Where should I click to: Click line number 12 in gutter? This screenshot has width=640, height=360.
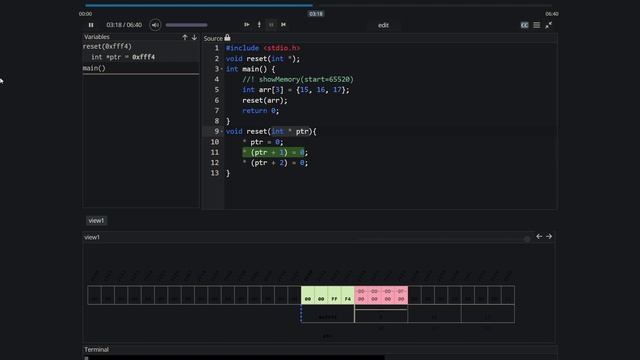[215, 163]
